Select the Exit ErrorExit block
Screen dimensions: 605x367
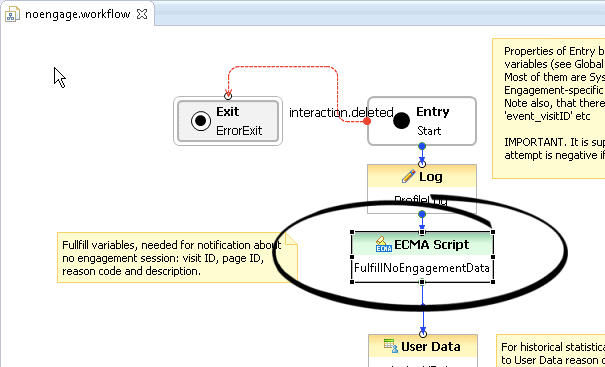click(228, 121)
